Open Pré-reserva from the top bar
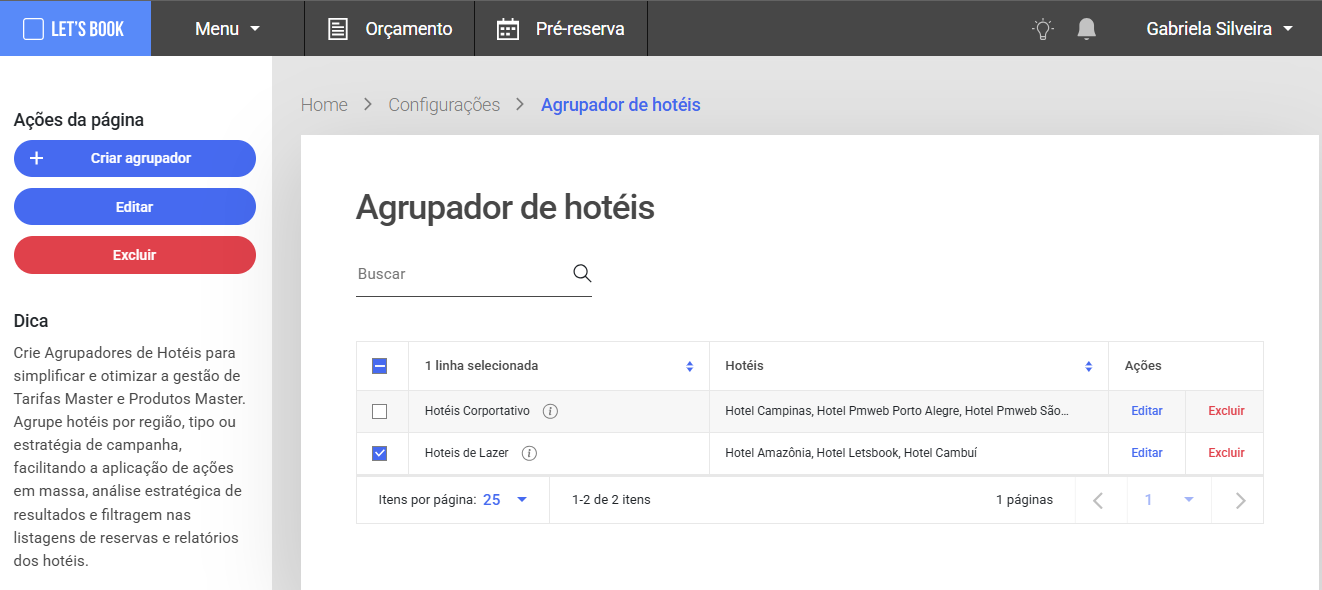The height and width of the screenshot is (590, 1322). pyautogui.click(x=561, y=29)
